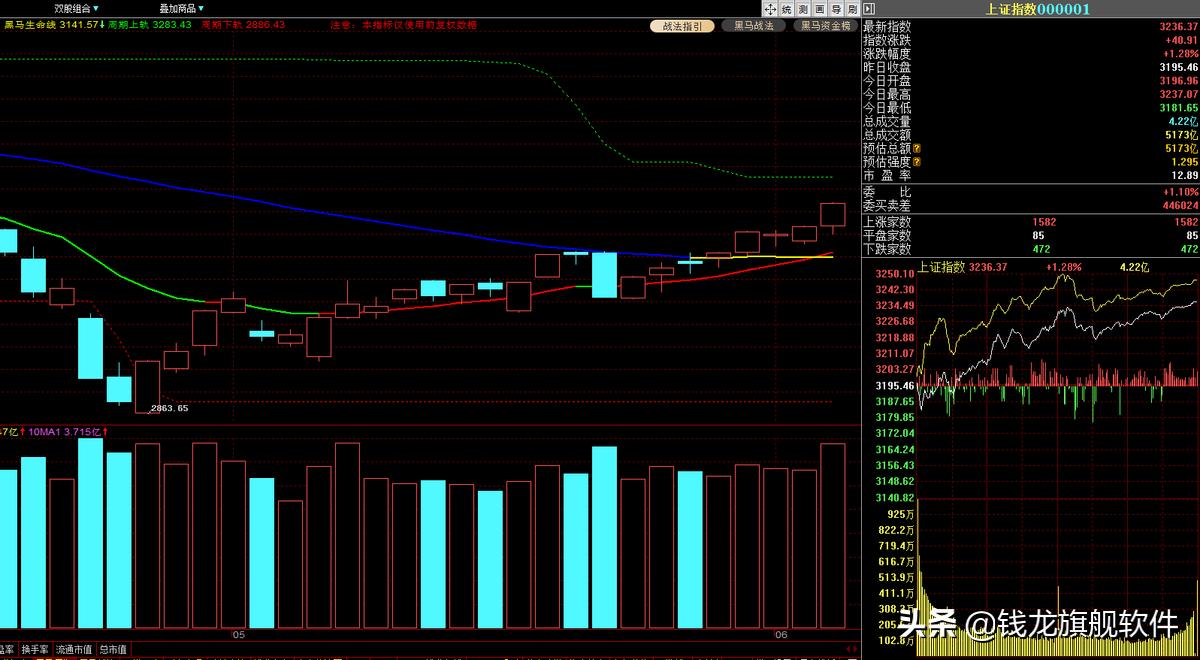Open the 叠加商品 dropdown
1200x660 pixels.
pyautogui.click(x=181, y=8)
